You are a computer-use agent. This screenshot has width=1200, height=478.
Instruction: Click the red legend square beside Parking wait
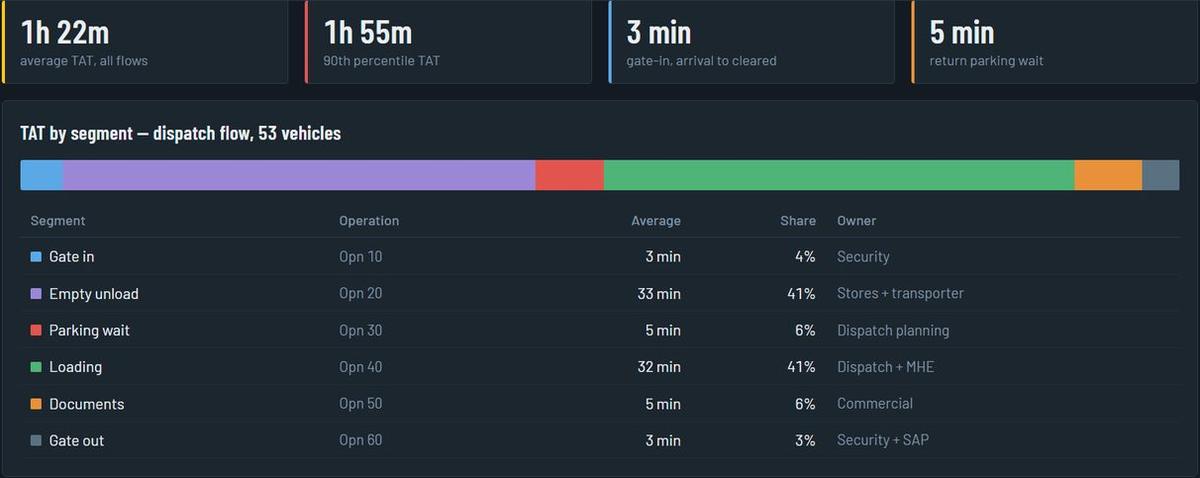(x=36, y=331)
